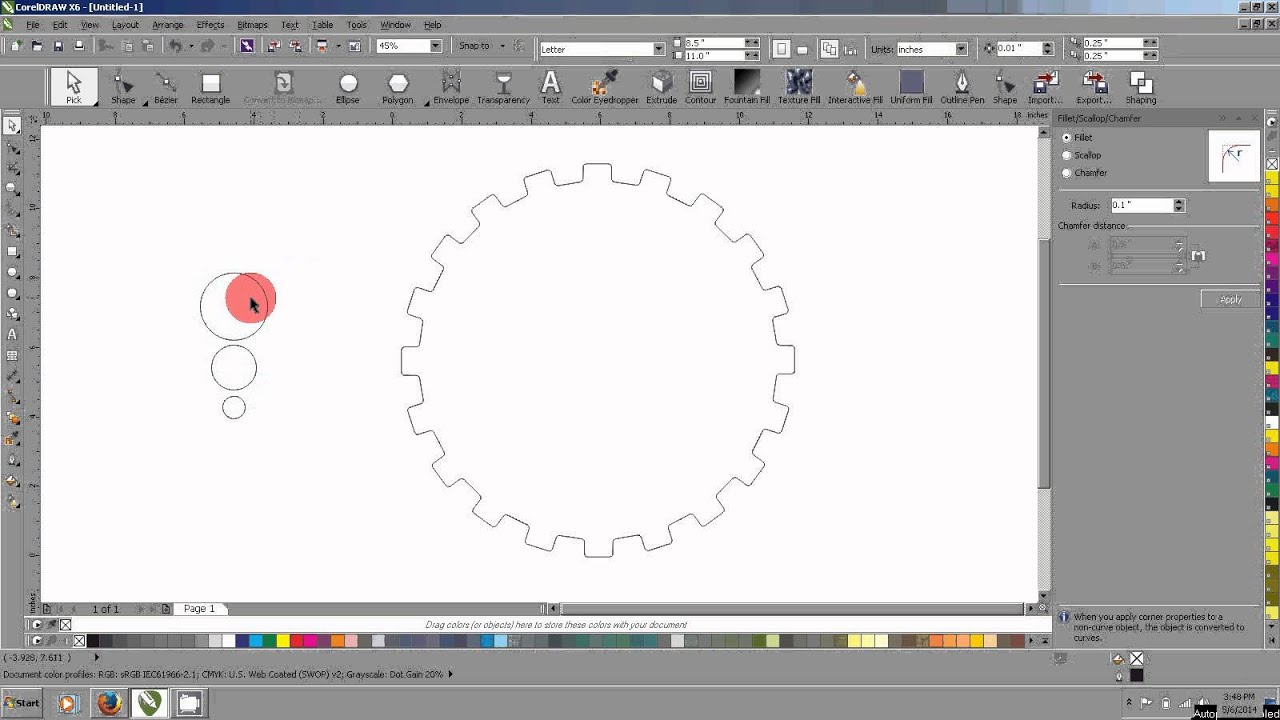Open the Arrange menu
The height and width of the screenshot is (720, 1280).
pos(168,24)
